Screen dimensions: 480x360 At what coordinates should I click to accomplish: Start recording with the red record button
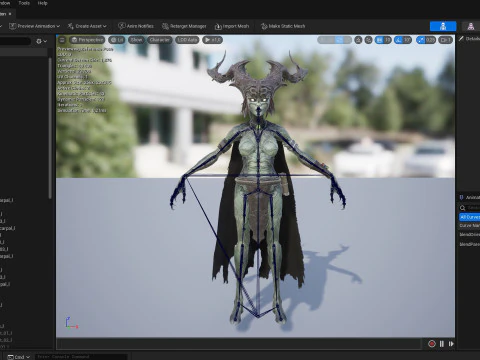click(432, 344)
